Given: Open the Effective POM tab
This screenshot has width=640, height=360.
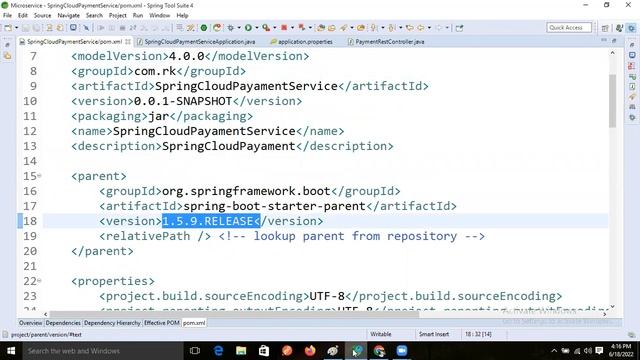Looking at the screenshot, I should coord(162,323).
